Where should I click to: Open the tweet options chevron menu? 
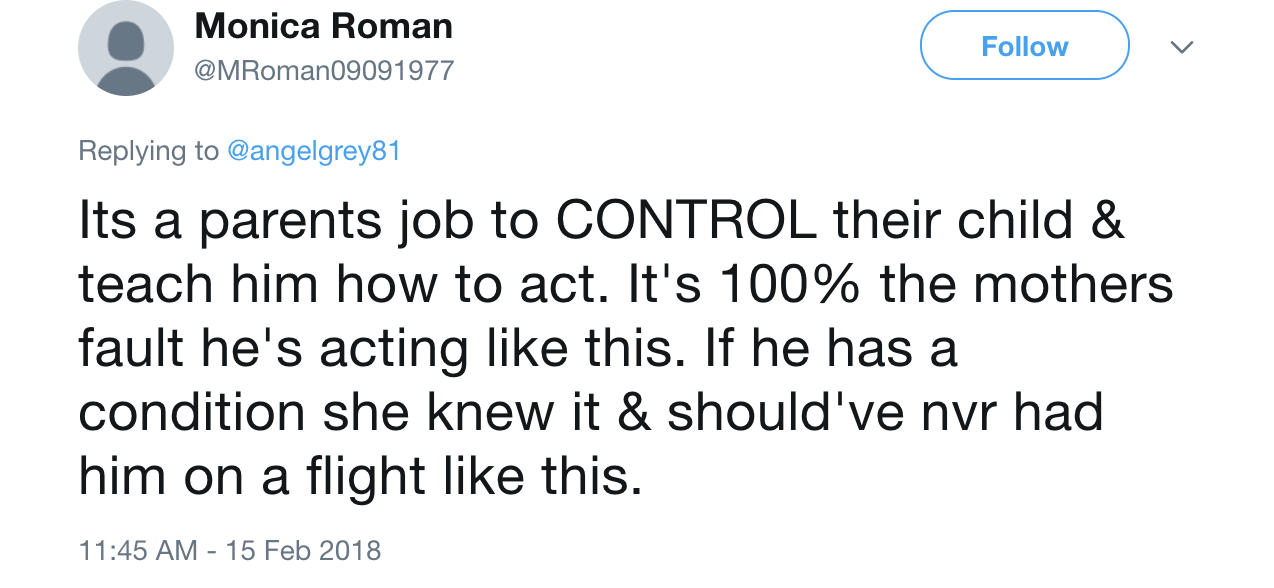(x=1182, y=47)
